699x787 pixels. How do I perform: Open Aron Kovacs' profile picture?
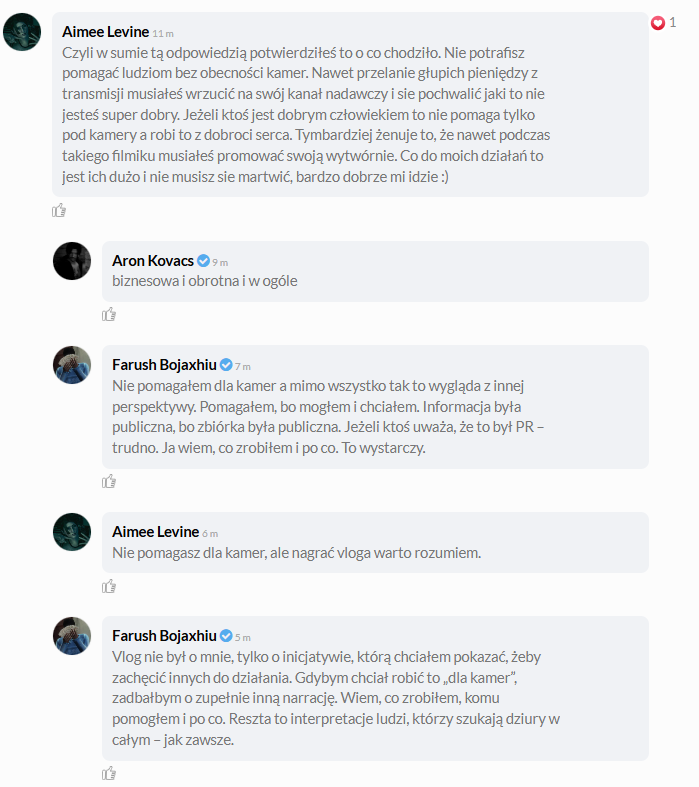[72, 261]
